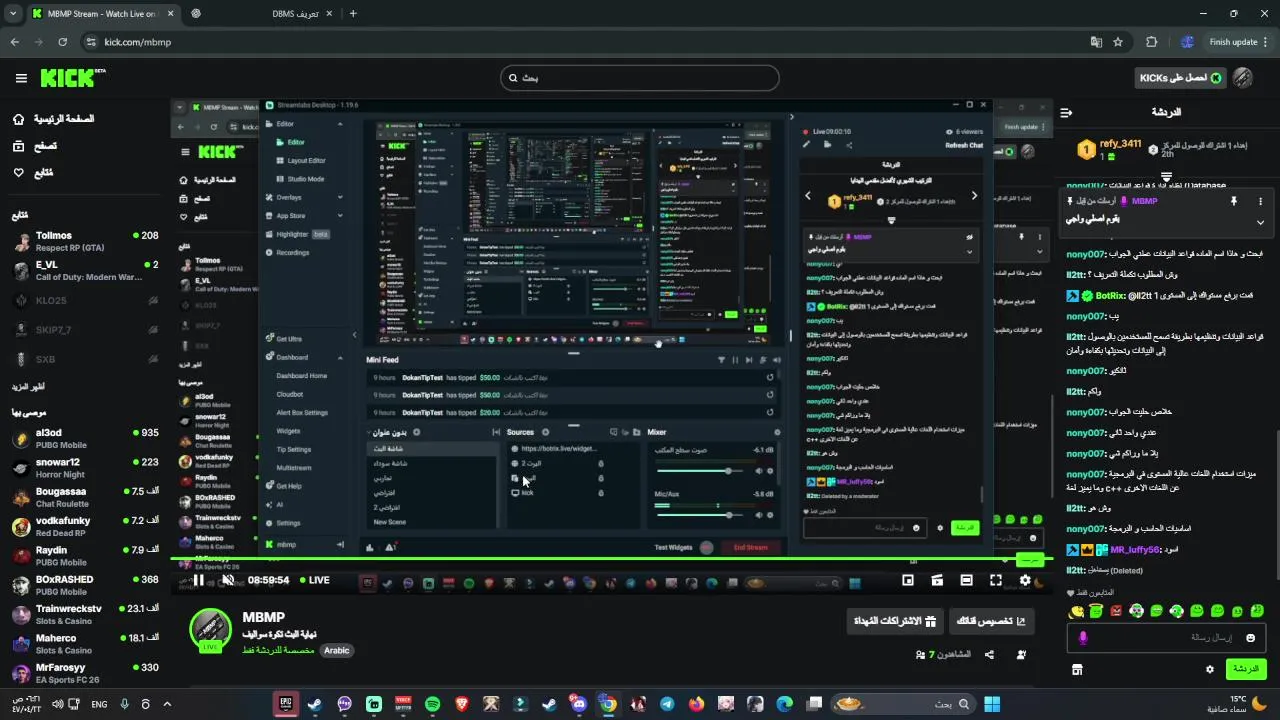Open a new browser tab
Viewport: 1280px width, 720px height.
click(353, 13)
